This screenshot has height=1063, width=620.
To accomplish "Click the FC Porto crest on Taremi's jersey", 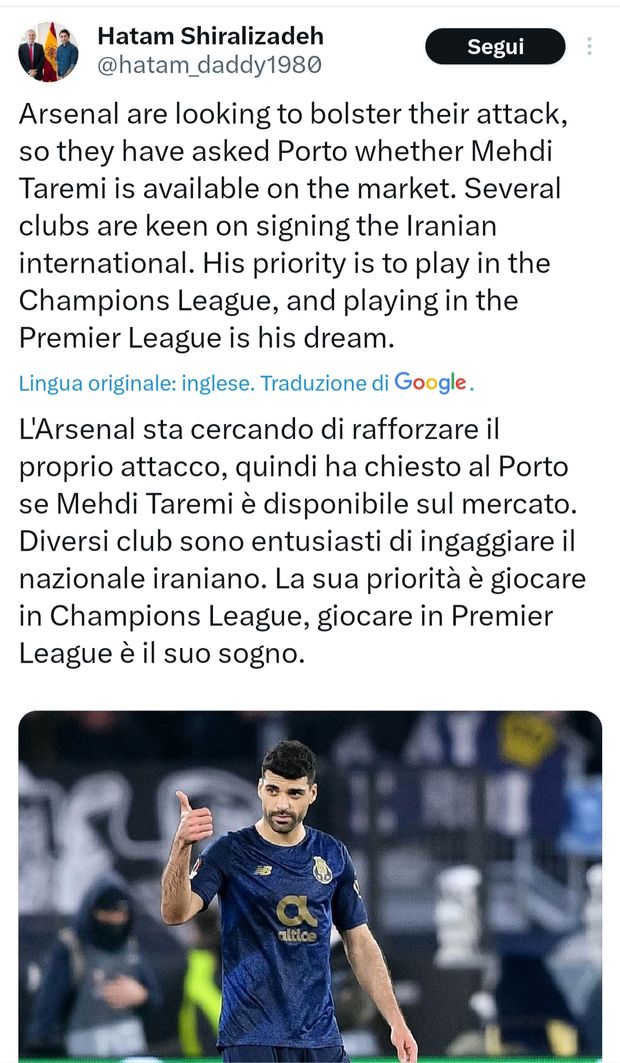I will tap(323, 869).
